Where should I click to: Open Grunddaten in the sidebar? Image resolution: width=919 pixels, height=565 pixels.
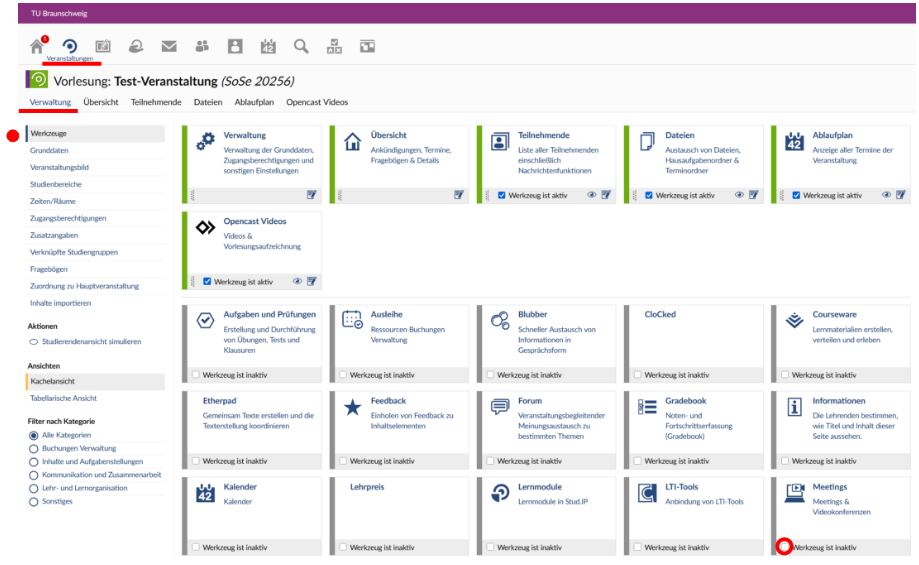49,151
